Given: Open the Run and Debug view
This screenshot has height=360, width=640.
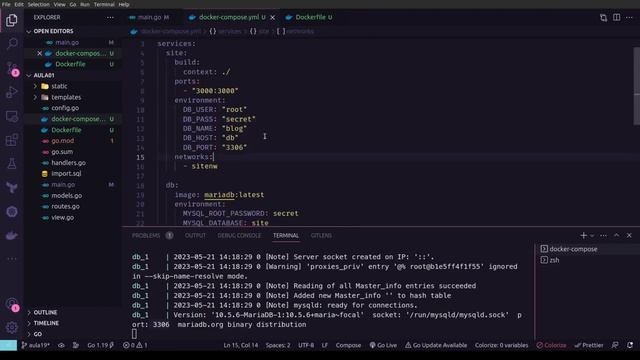Looking at the screenshot, I should (x=11, y=92).
